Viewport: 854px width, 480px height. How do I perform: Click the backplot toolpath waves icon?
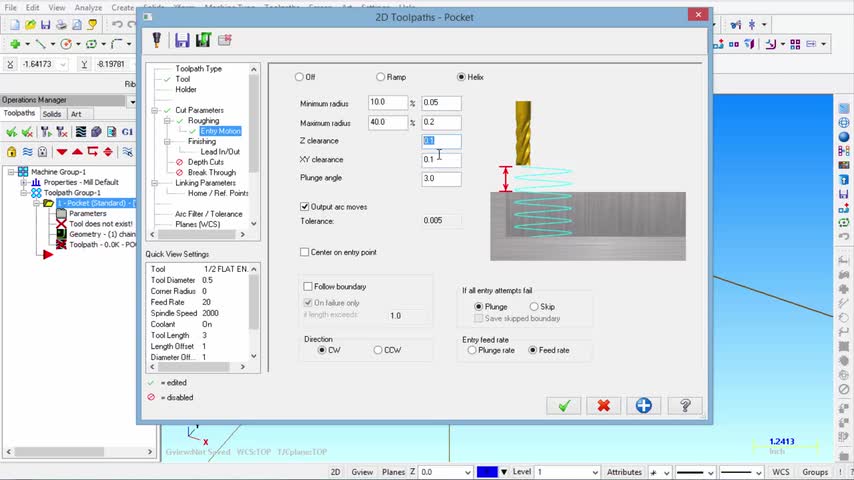coord(81,132)
